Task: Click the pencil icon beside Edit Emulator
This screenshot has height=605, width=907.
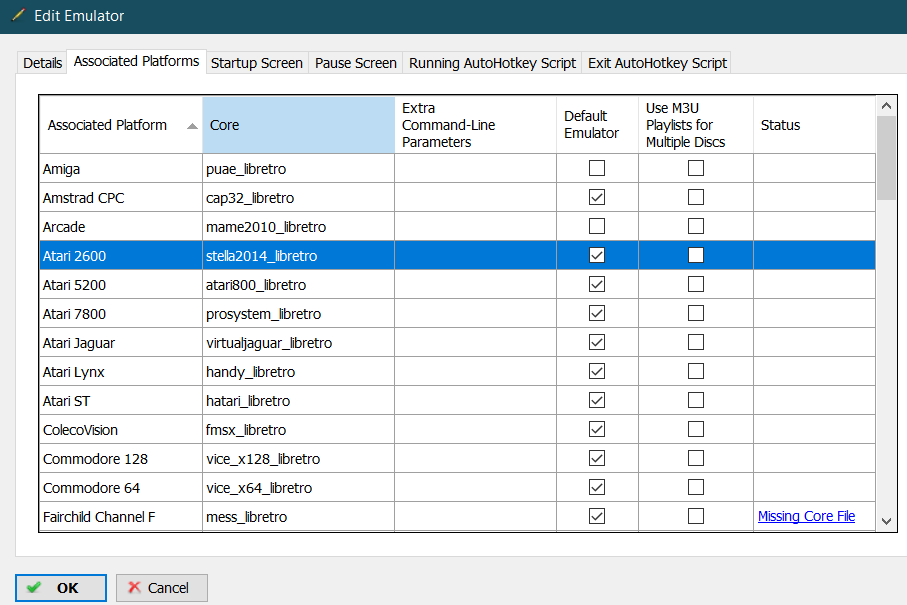Action: click(x=19, y=15)
